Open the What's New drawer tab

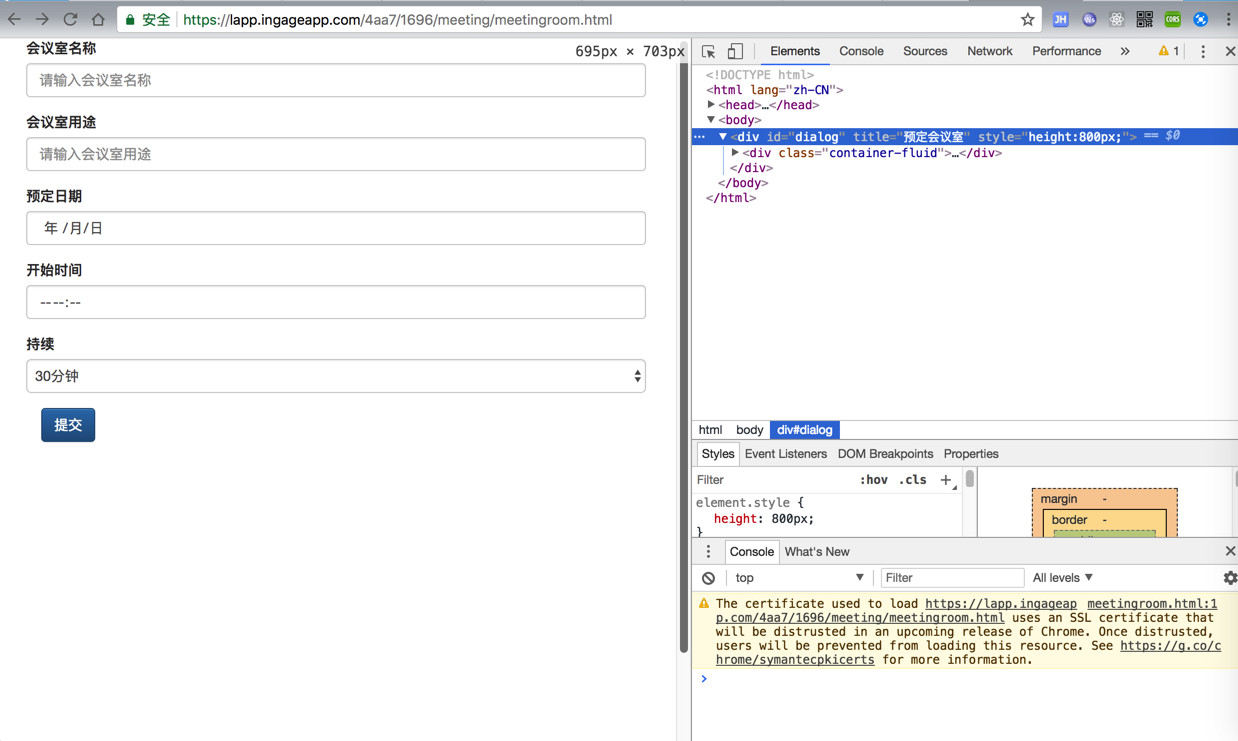click(x=817, y=552)
